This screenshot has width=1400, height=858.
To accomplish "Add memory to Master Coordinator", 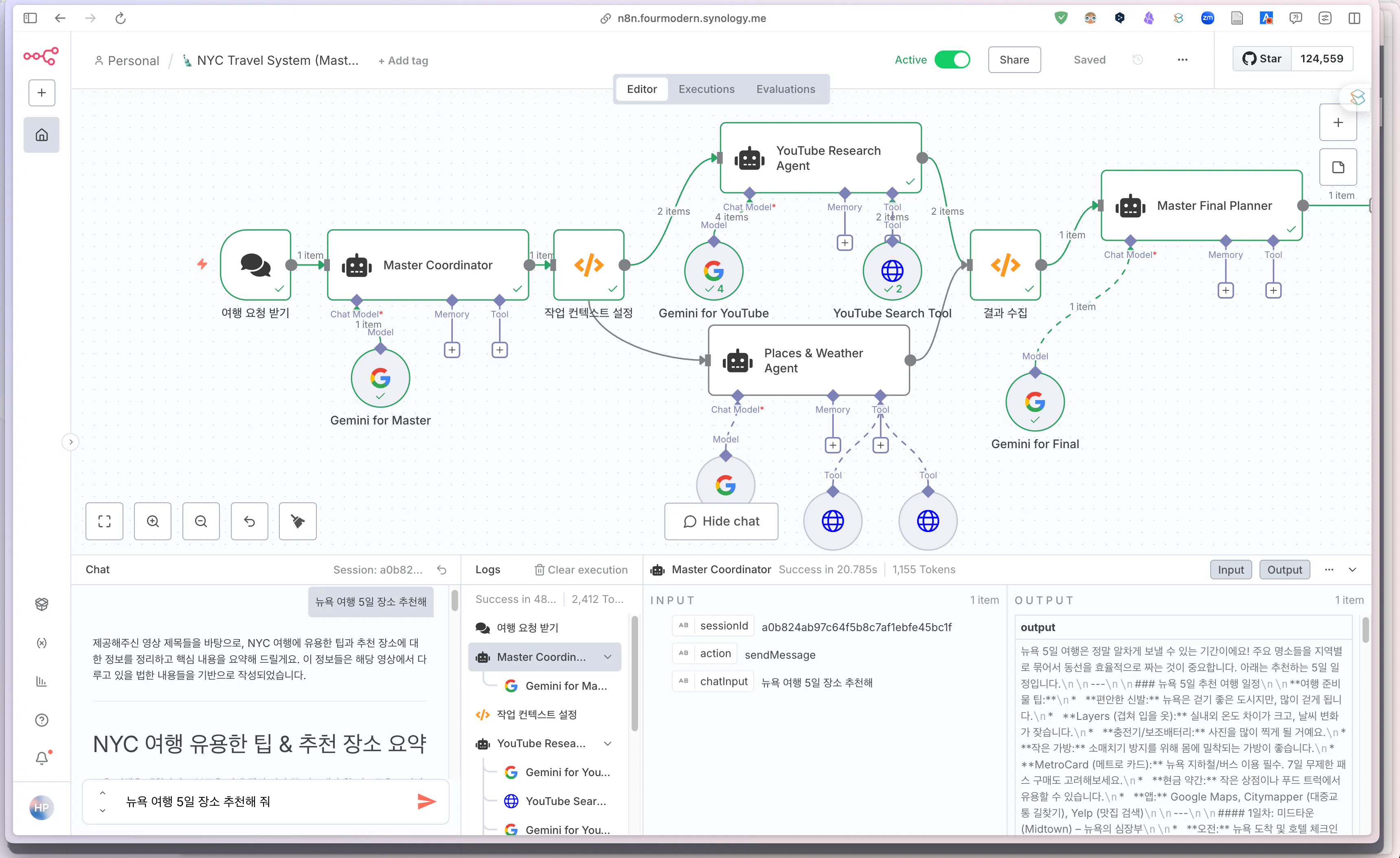I will pyautogui.click(x=452, y=350).
